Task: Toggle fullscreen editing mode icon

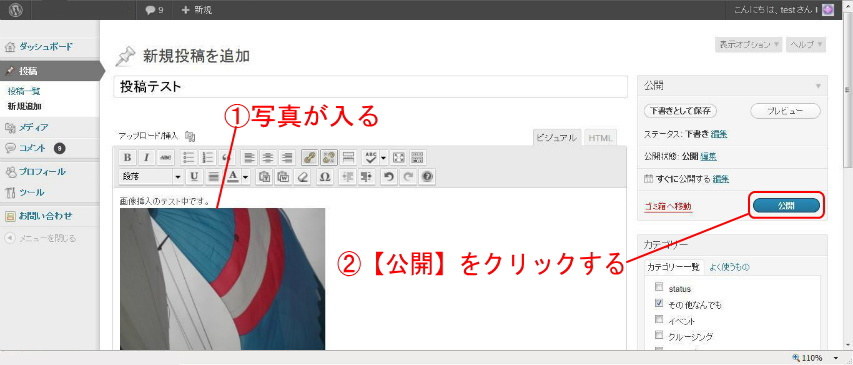Action: pos(399,158)
